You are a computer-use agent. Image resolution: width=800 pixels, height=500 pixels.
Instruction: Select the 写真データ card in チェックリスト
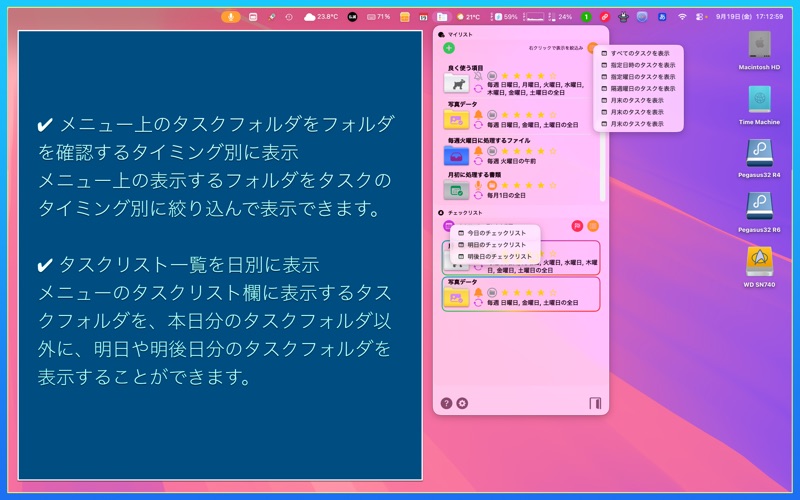pos(521,294)
